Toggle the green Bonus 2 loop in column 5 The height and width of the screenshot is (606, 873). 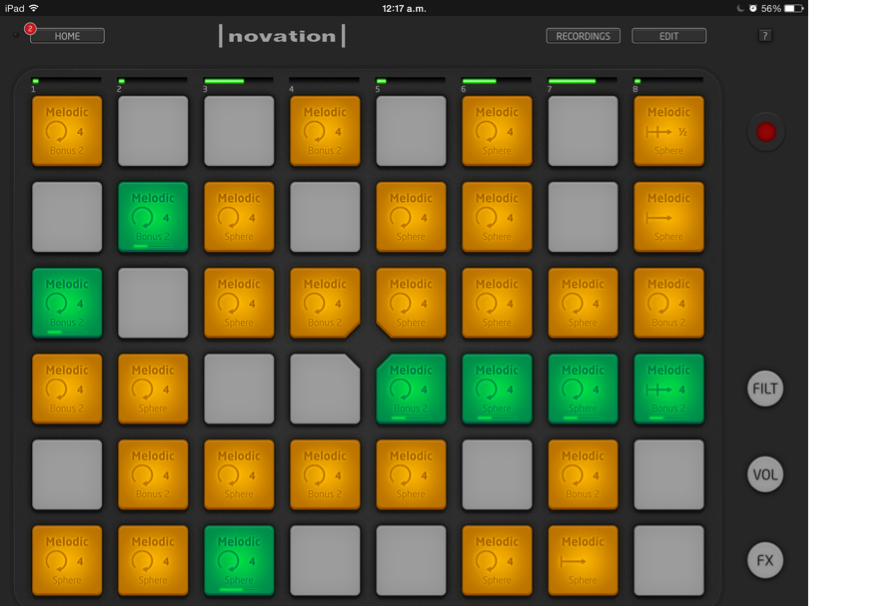click(411, 389)
